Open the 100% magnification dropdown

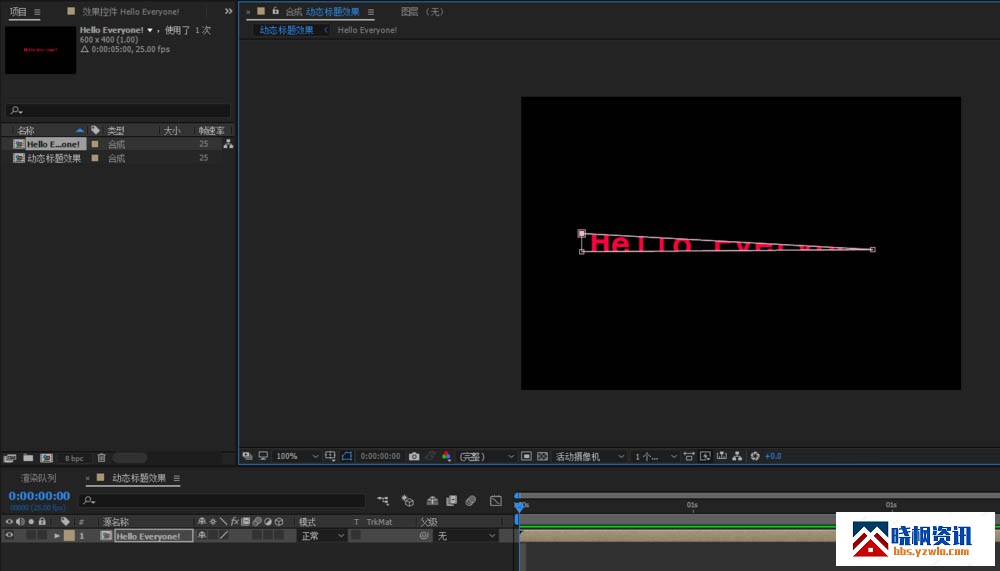pyautogui.click(x=297, y=456)
